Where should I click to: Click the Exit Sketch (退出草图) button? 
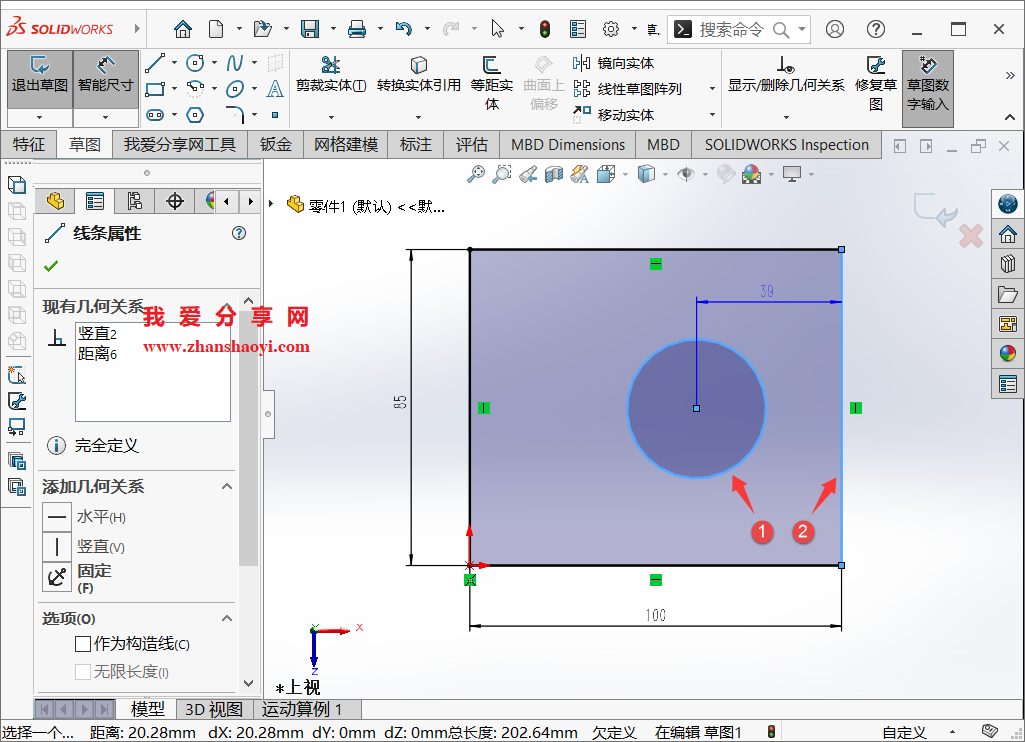point(40,79)
